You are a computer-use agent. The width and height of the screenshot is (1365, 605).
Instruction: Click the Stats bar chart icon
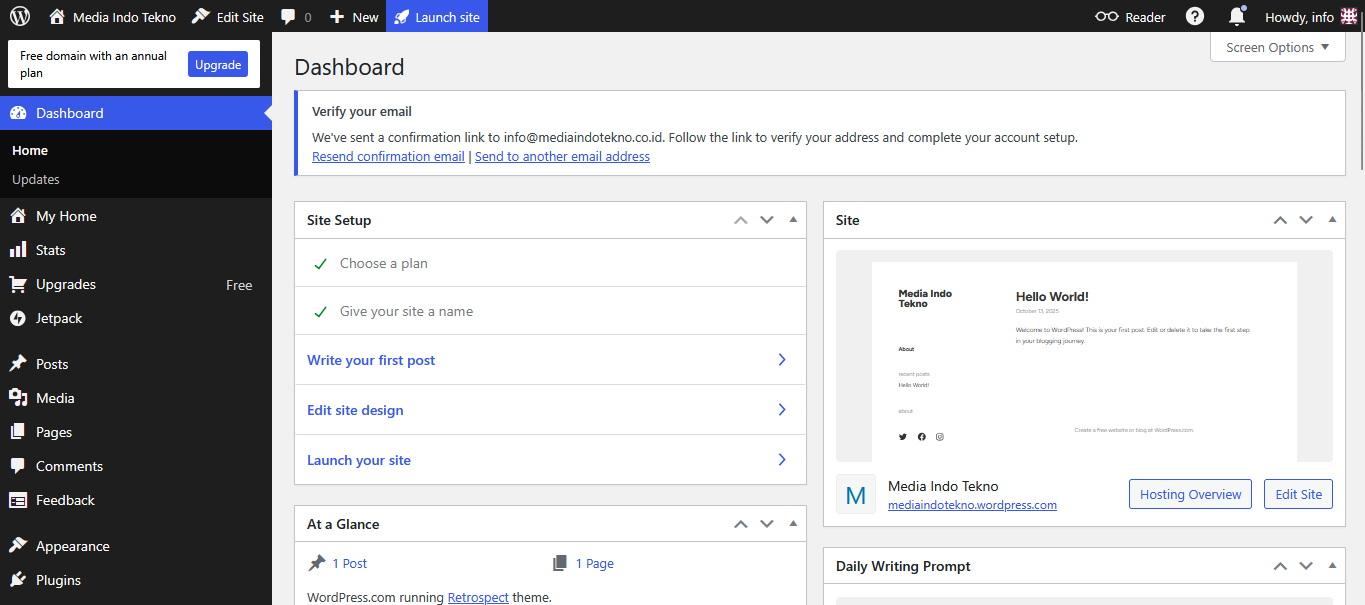(x=18, y=250)
